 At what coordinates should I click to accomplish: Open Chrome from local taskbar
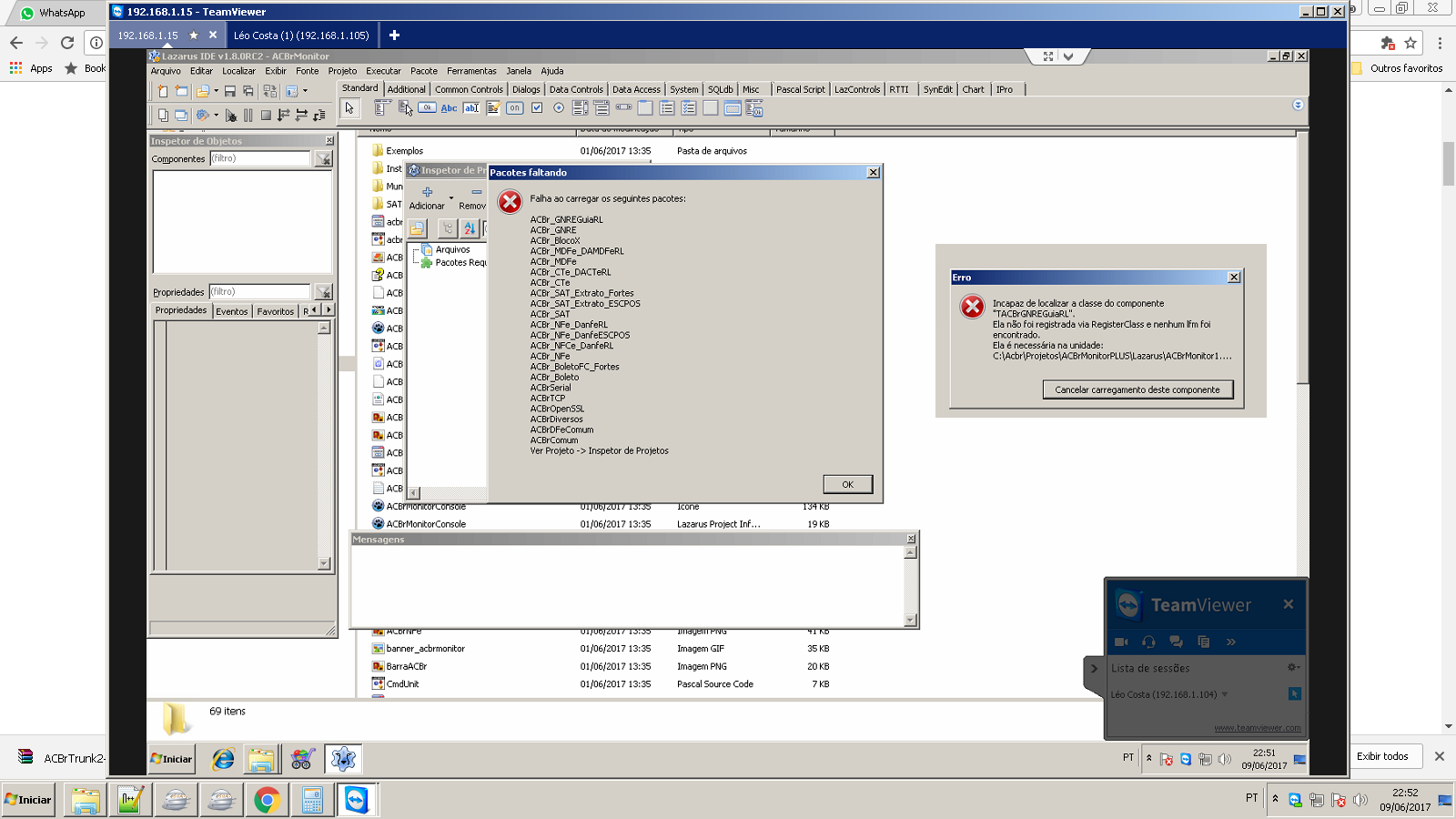click(267, 800)
